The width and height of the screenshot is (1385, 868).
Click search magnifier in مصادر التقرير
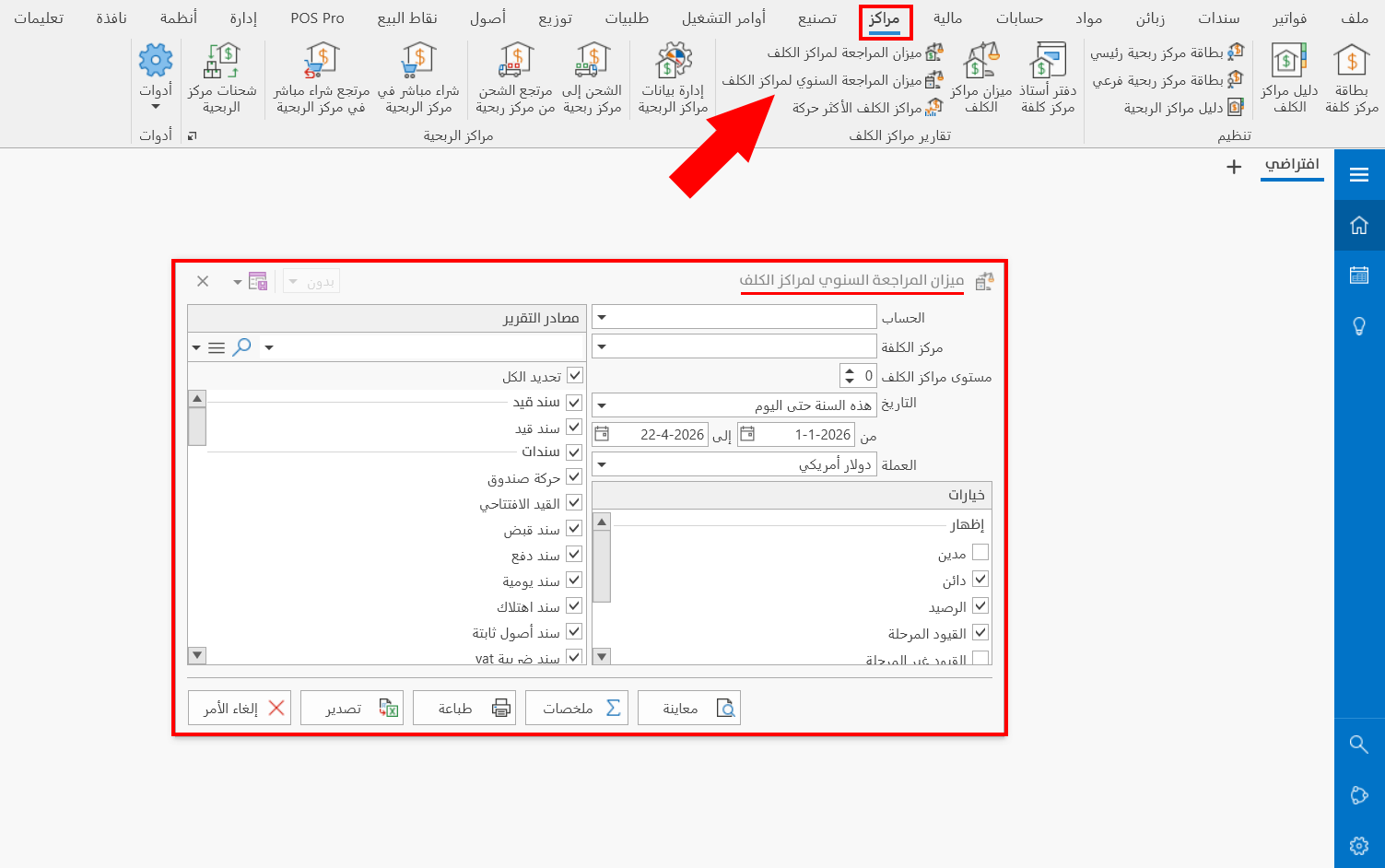(x=242, y=347)
